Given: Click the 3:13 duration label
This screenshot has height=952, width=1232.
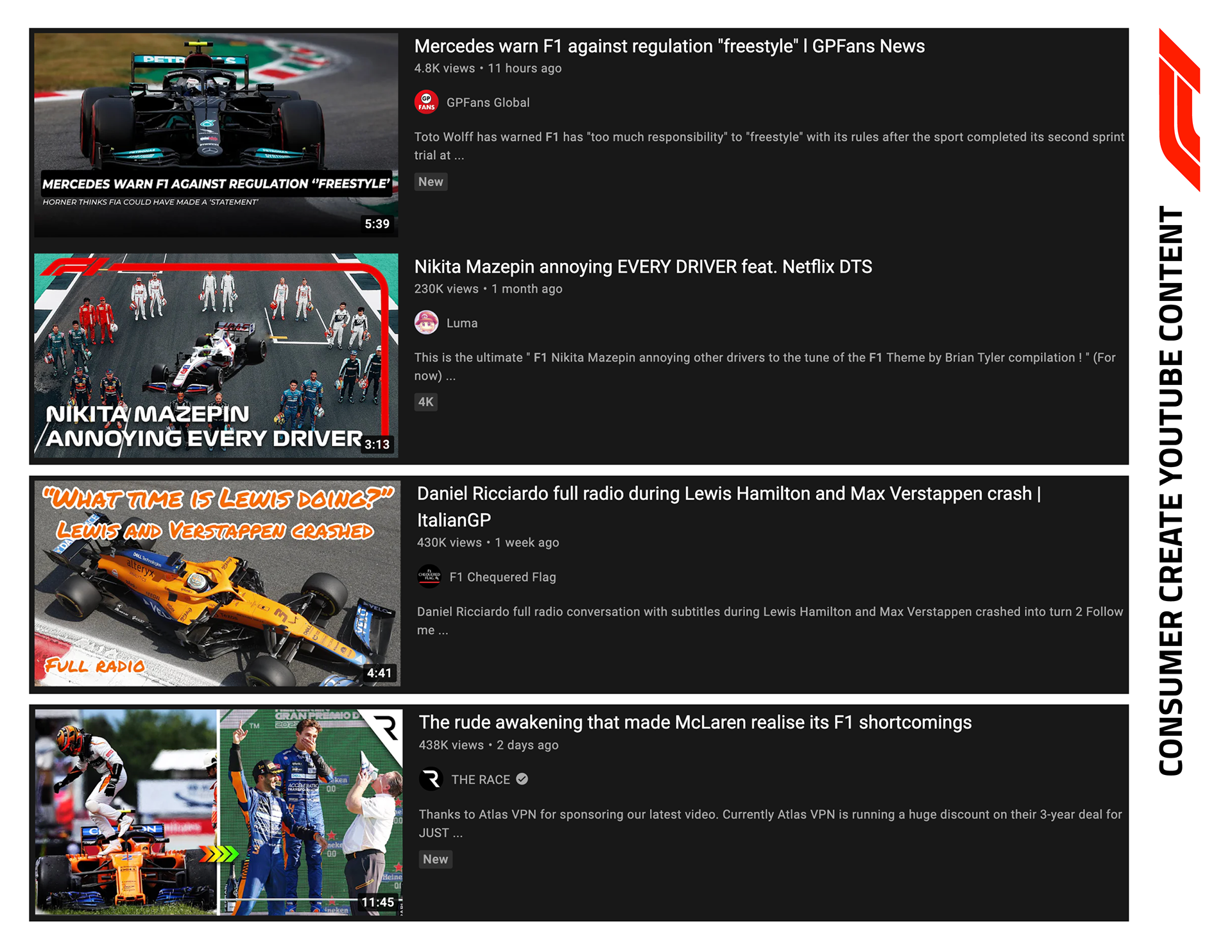Looking at the screenshot, I should tap(377, 445).
